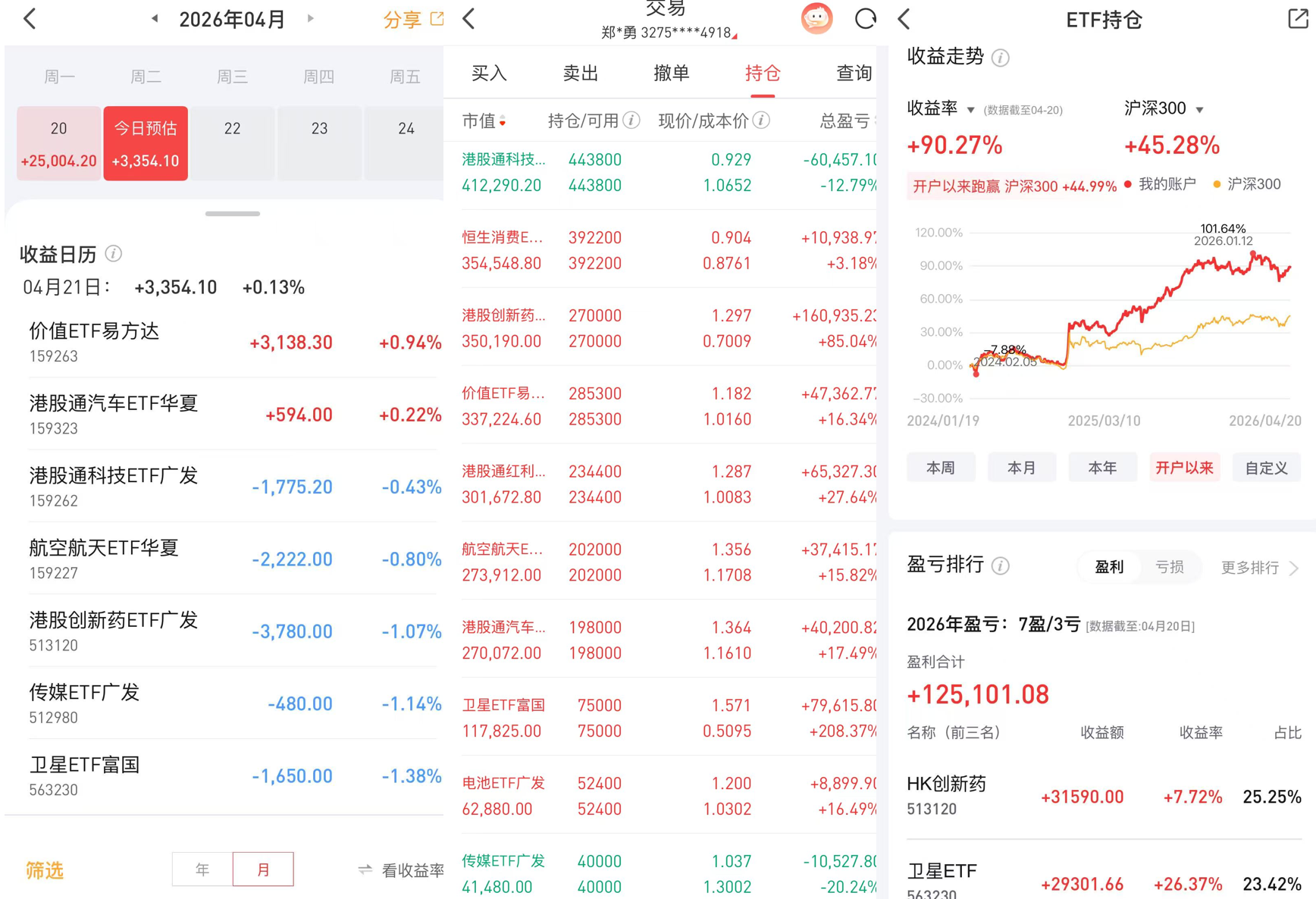
Task: Go to next month arrow
Action: 310,18
